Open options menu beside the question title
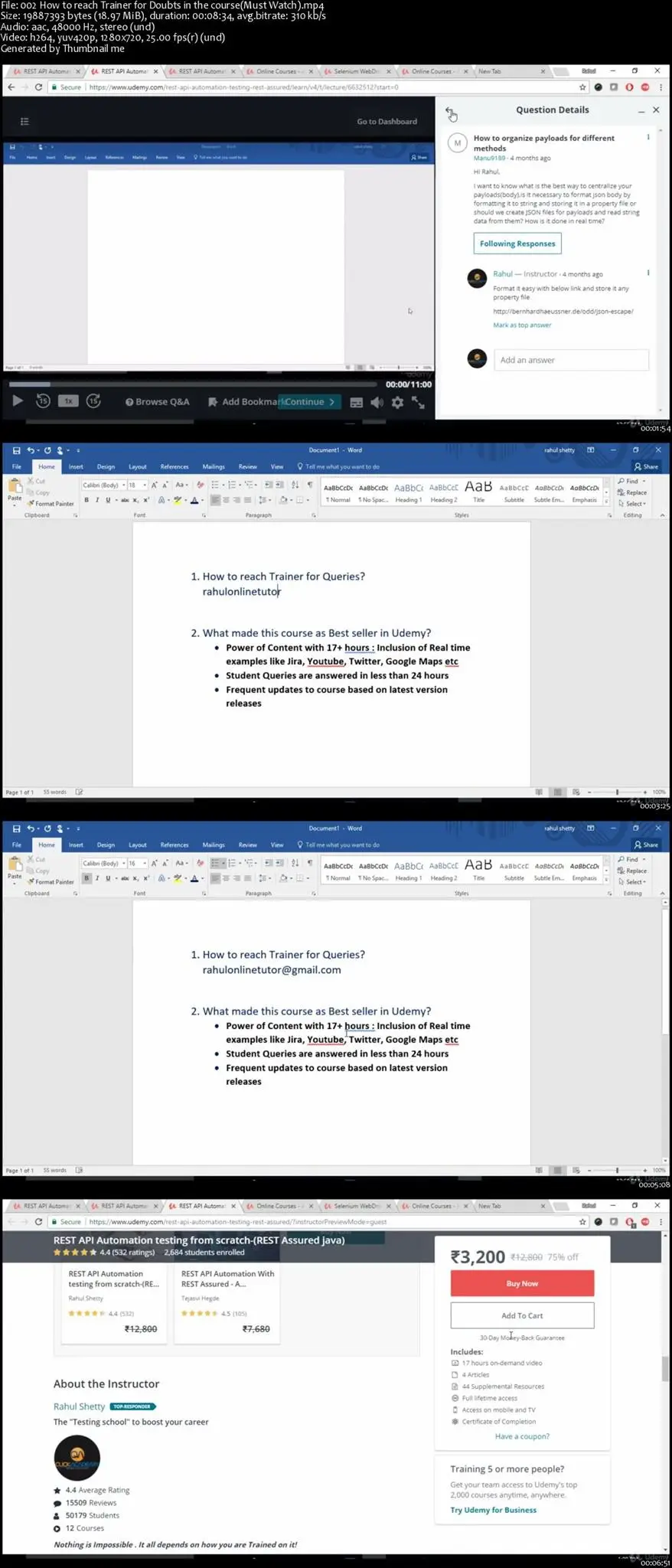The image size is (672, 1568). click(648, 138)
